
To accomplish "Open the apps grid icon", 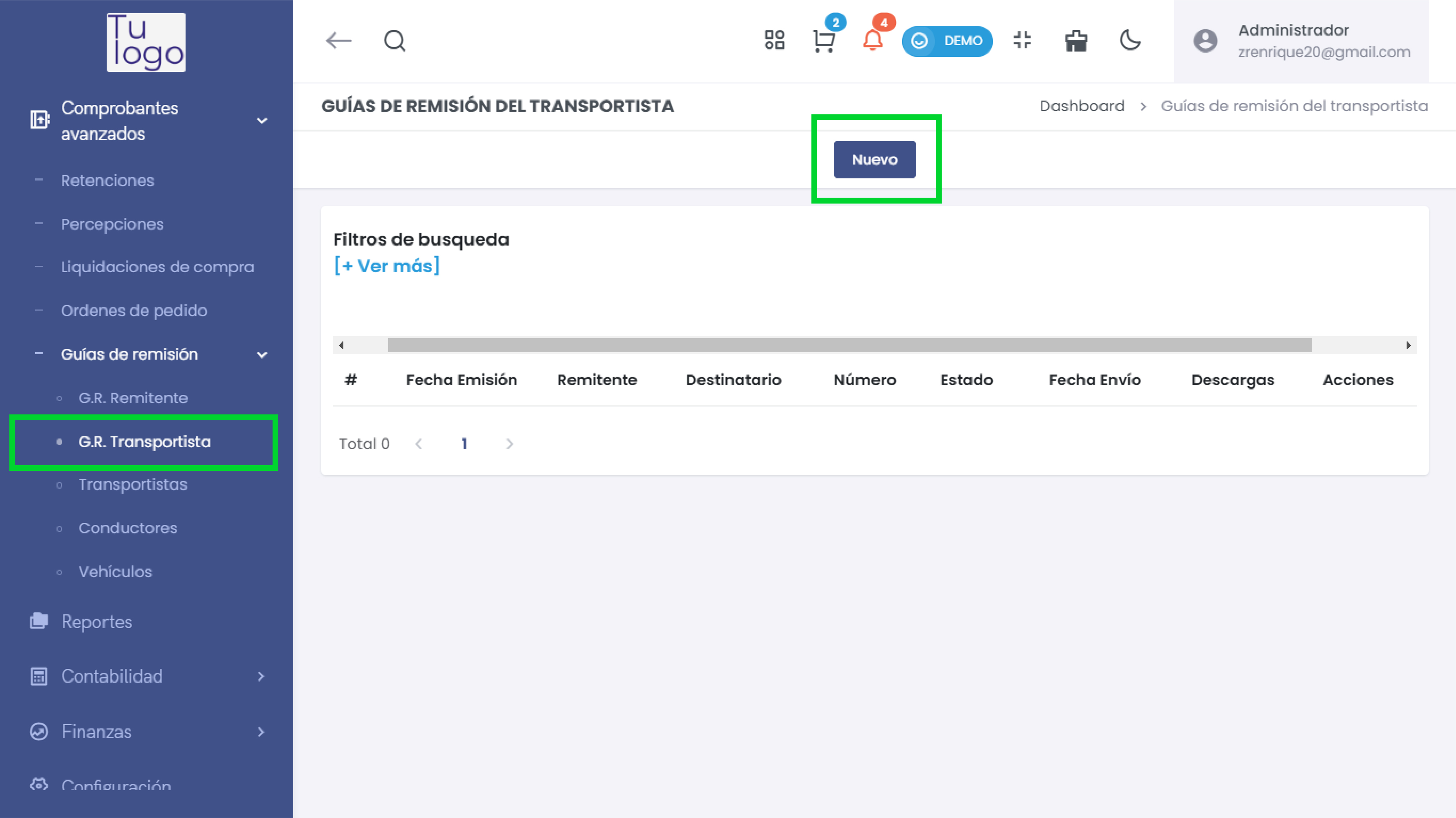I will point(774,41).
